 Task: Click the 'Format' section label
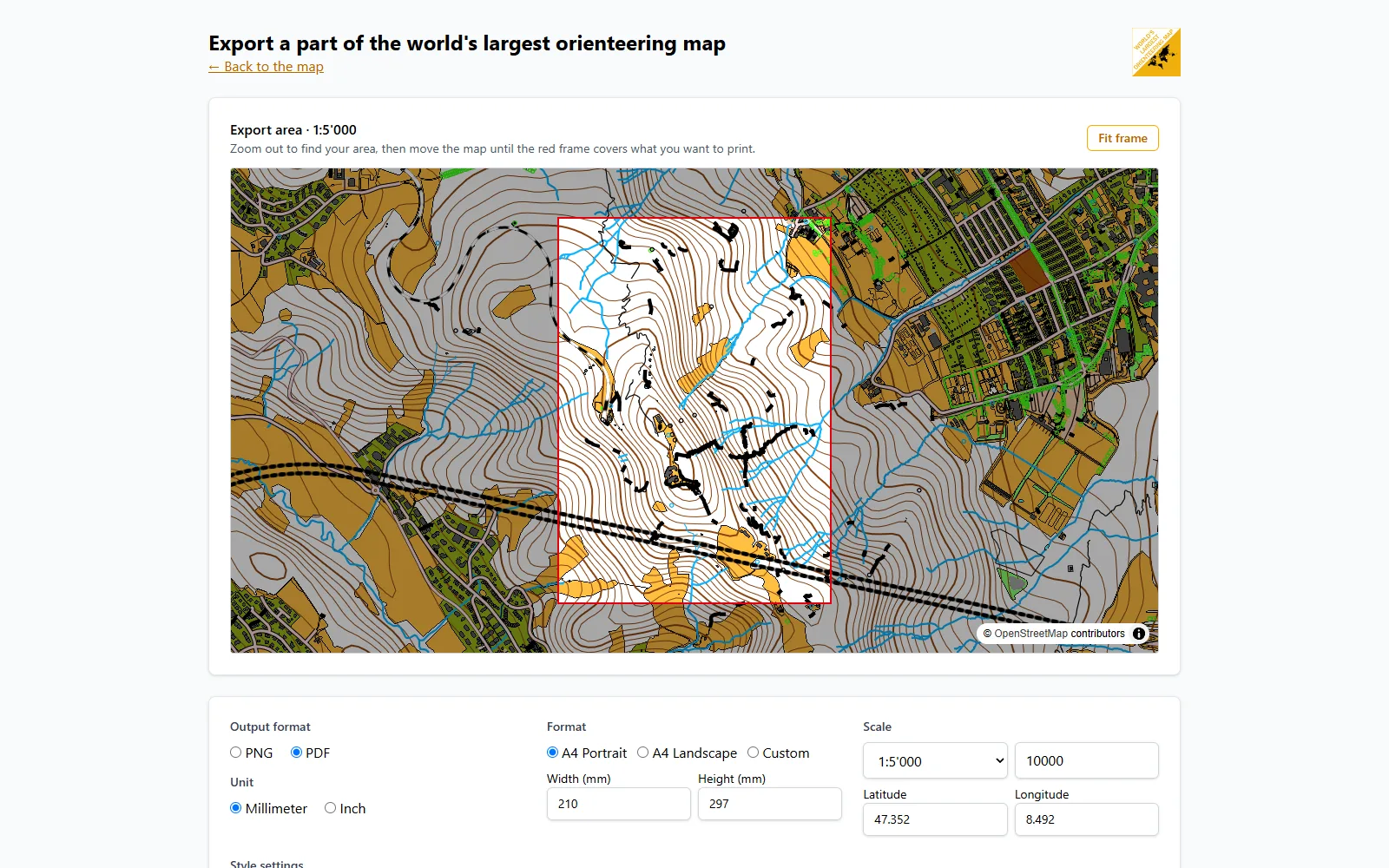click(x=566, y=727)
